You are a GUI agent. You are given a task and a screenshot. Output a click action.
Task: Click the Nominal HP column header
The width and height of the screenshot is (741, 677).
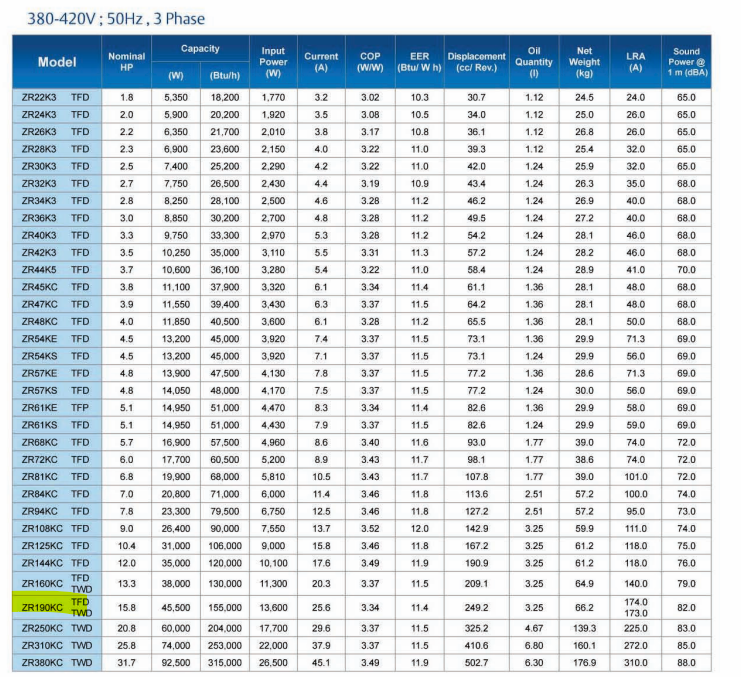tap(126, 62)
